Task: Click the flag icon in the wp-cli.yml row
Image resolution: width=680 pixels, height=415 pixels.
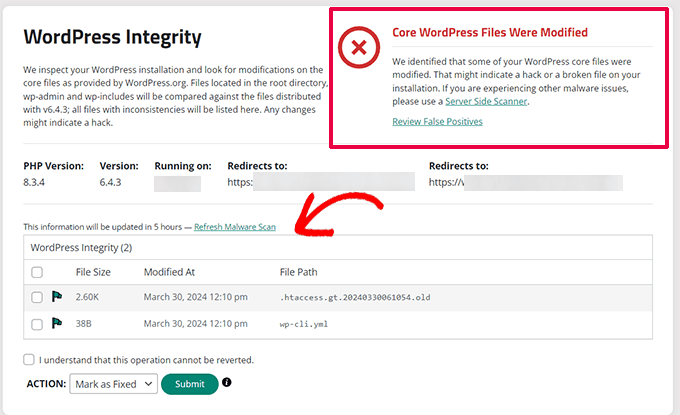Action: [x=57, y=324]
